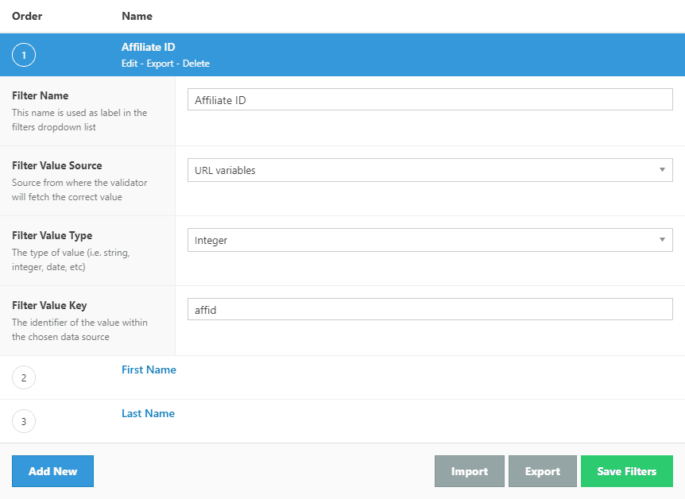Click the order number 2 circle icon

point(24,377)
